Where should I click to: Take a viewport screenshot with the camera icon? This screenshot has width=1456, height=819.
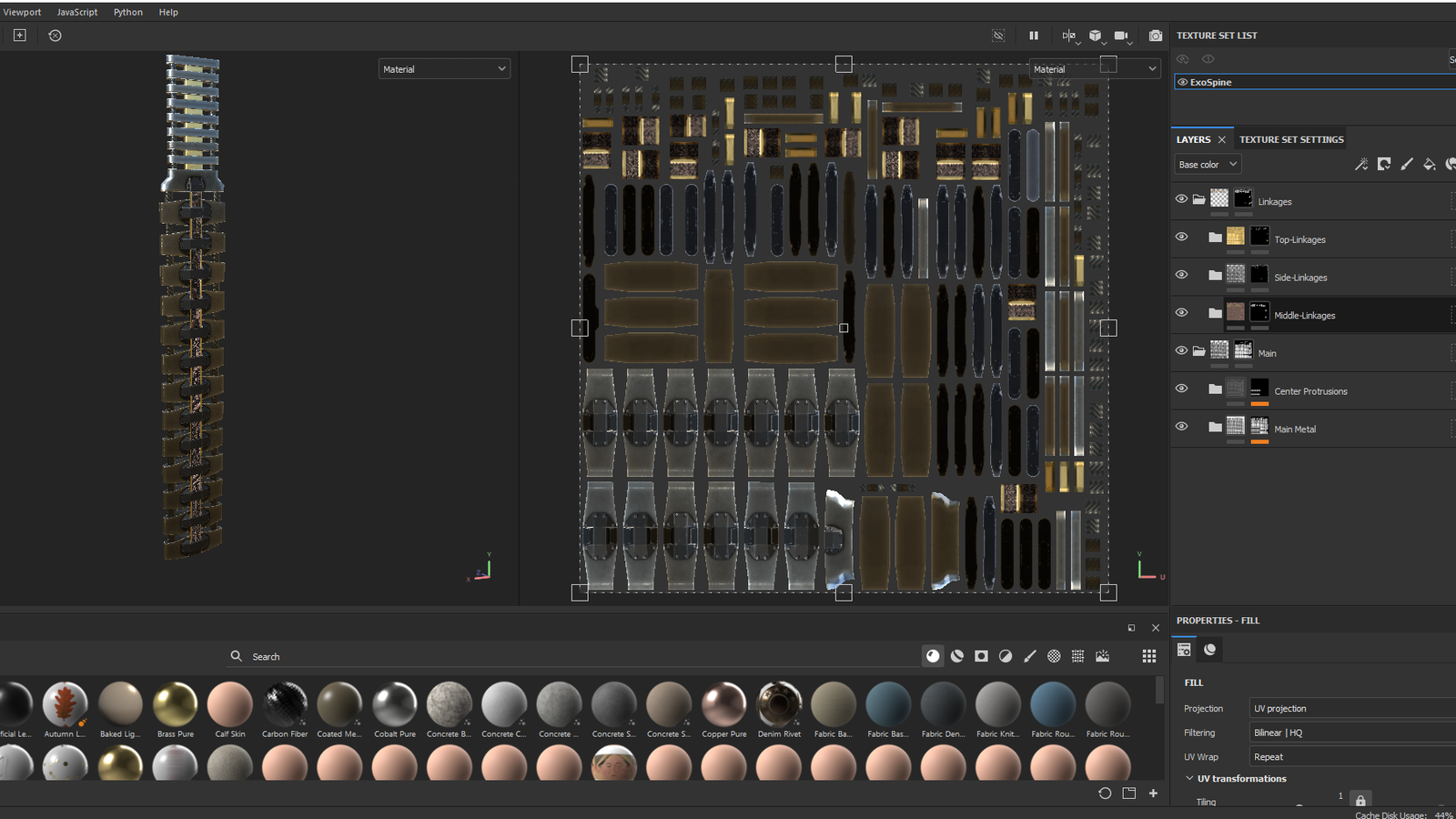click(1155, 35)
